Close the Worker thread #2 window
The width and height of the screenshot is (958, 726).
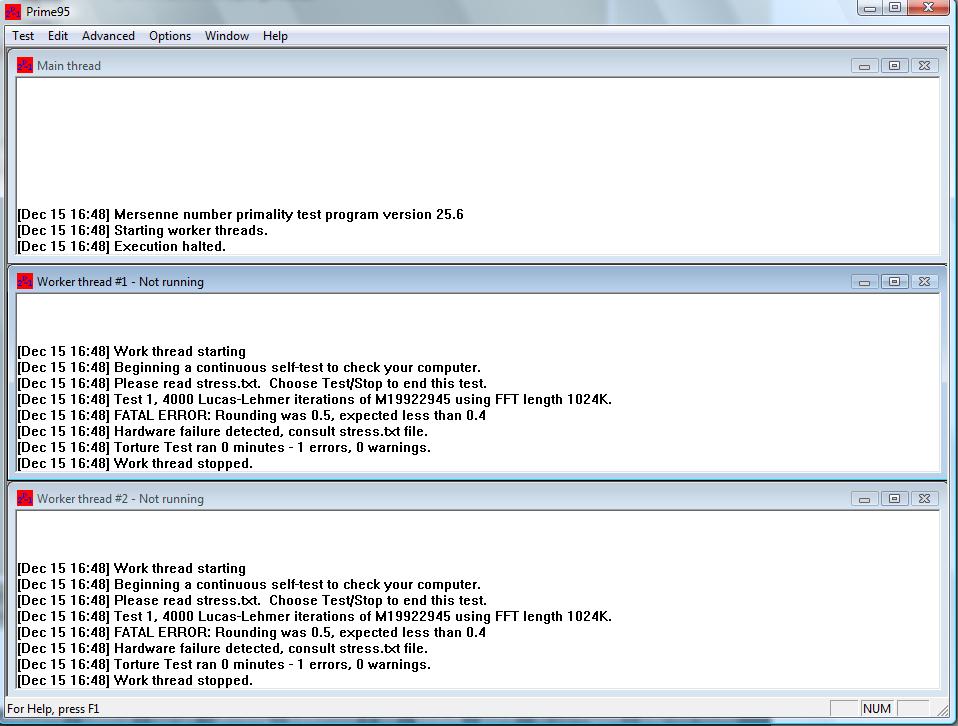(x=924, y=499)
